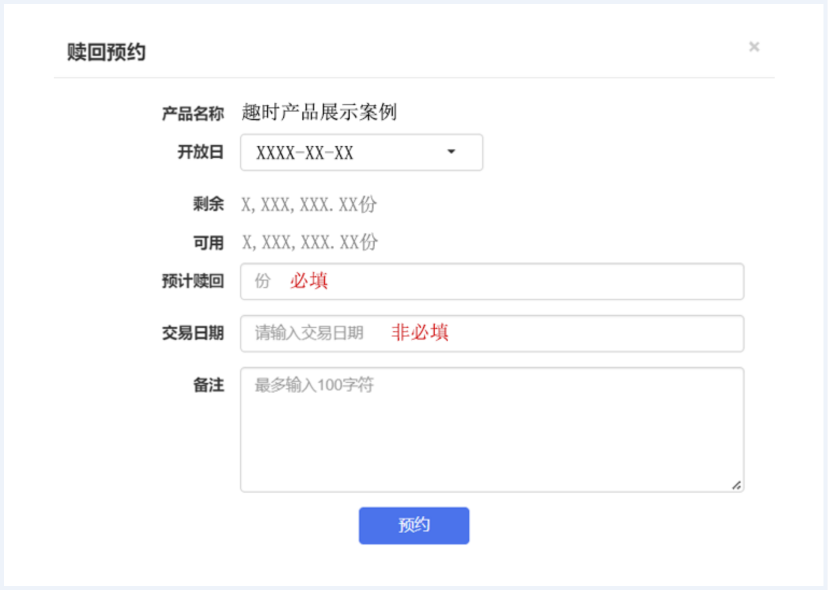This screenshot has height=590, width=828.
Task: Click the red 必填 annotation text
Action: (x=309, y=280)
